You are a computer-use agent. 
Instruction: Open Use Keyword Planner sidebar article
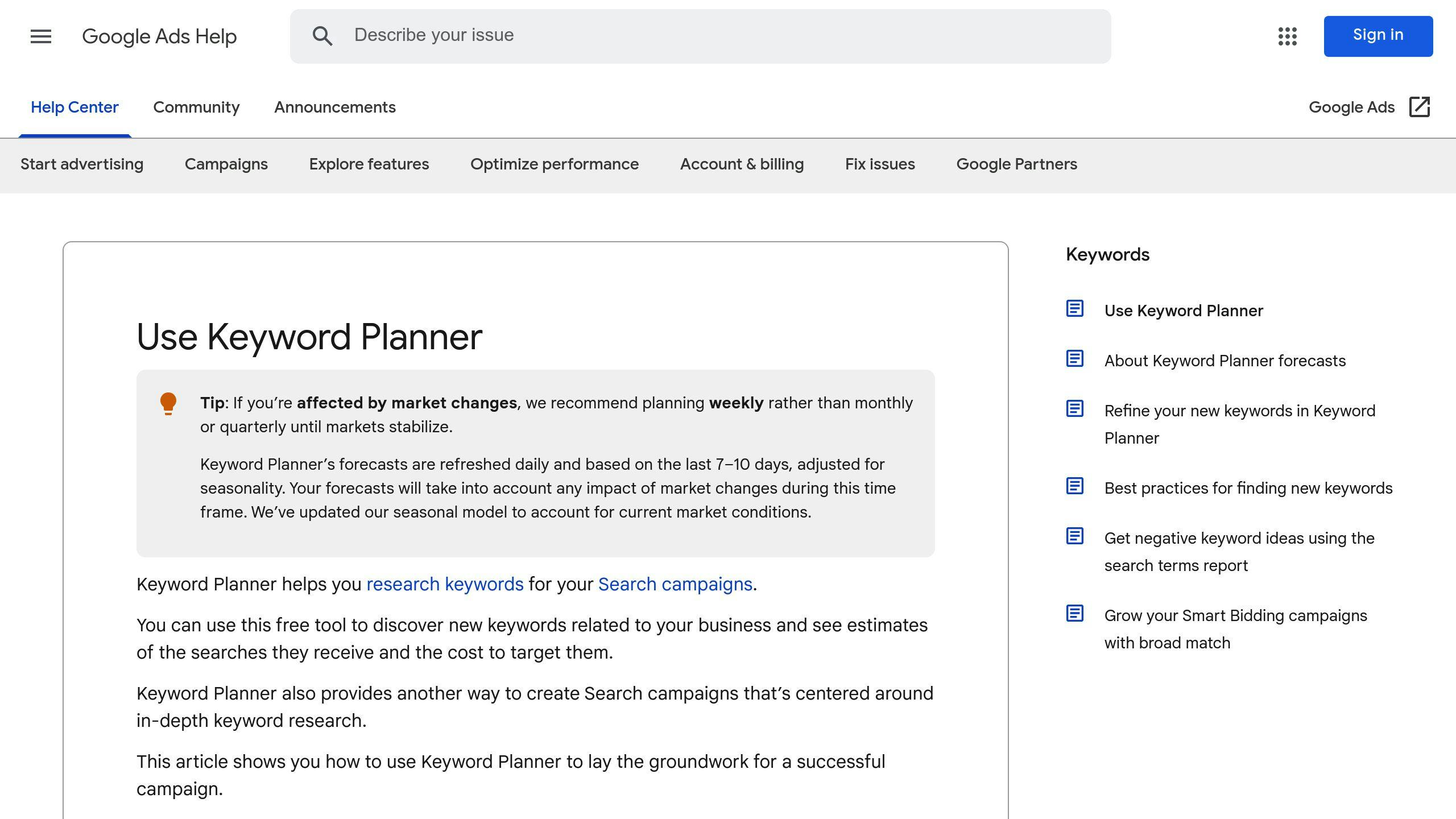1184,311
